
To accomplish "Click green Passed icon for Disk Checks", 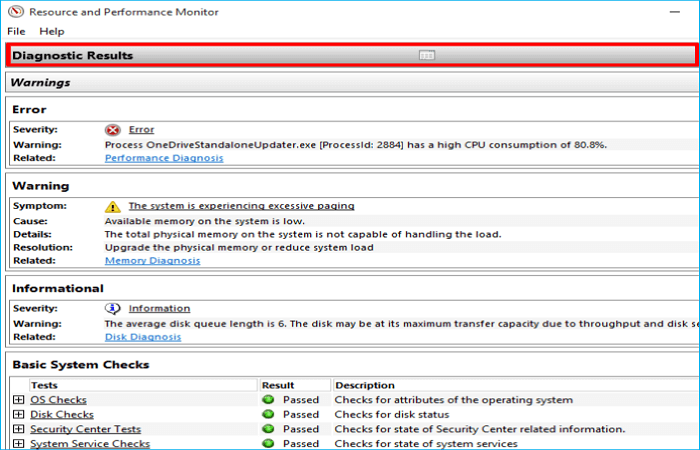I will tap(268, 414).
